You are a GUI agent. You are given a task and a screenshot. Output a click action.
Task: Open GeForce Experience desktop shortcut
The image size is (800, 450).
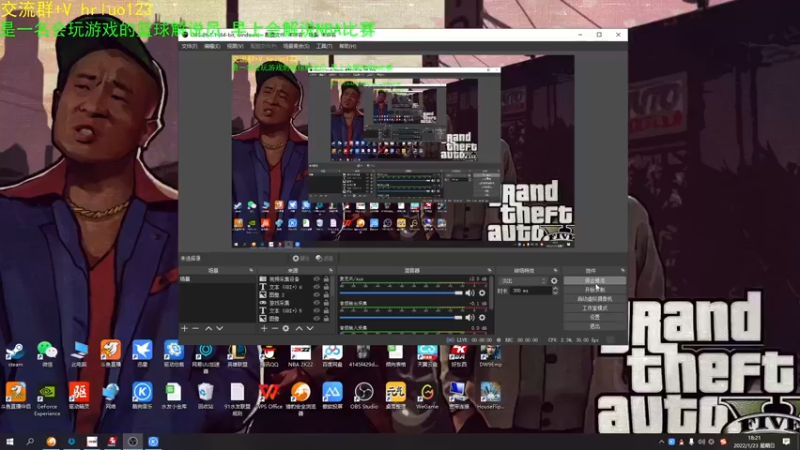pyautogui.click(x=47, y=399)
